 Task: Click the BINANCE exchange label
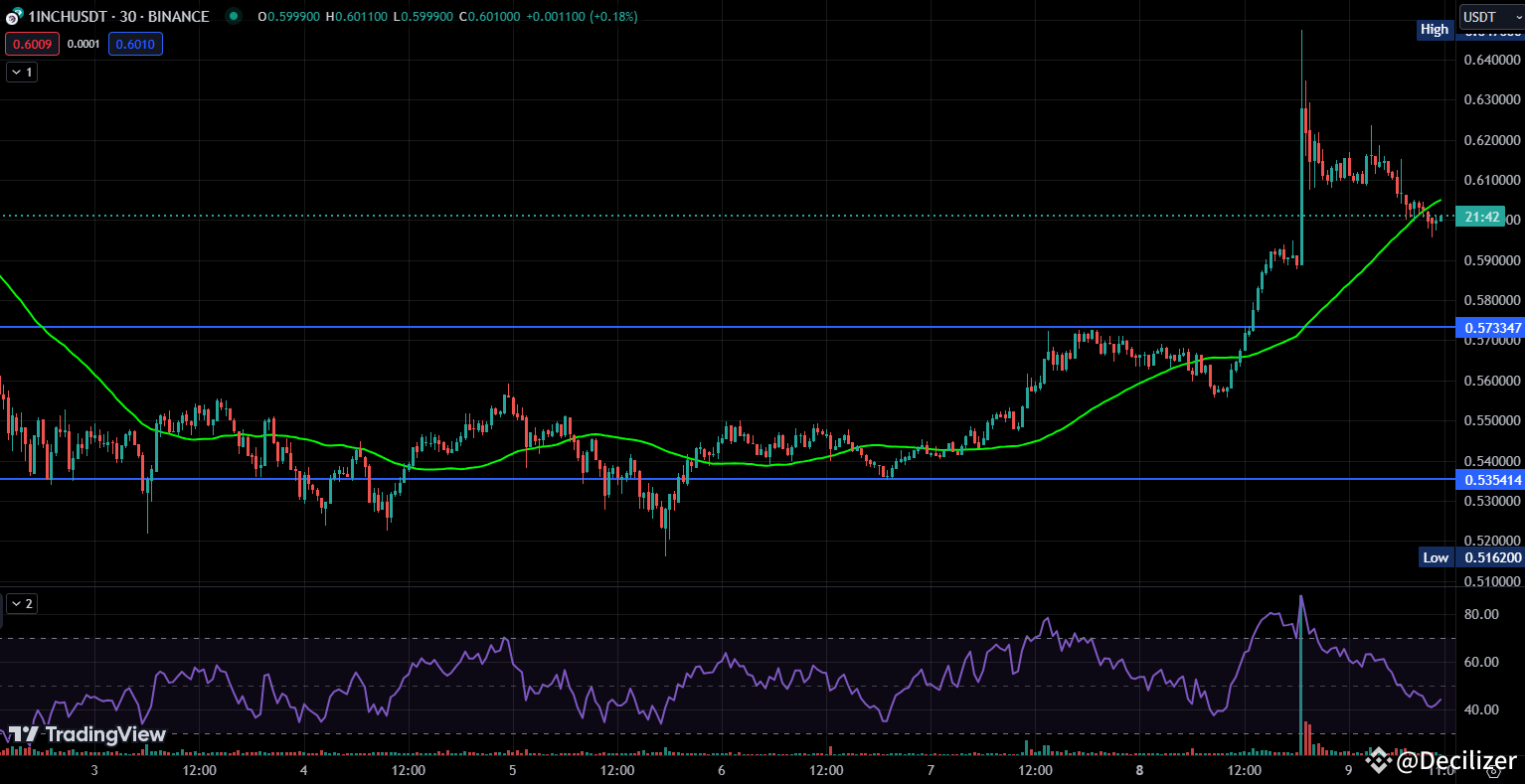(x=179, y=16)
